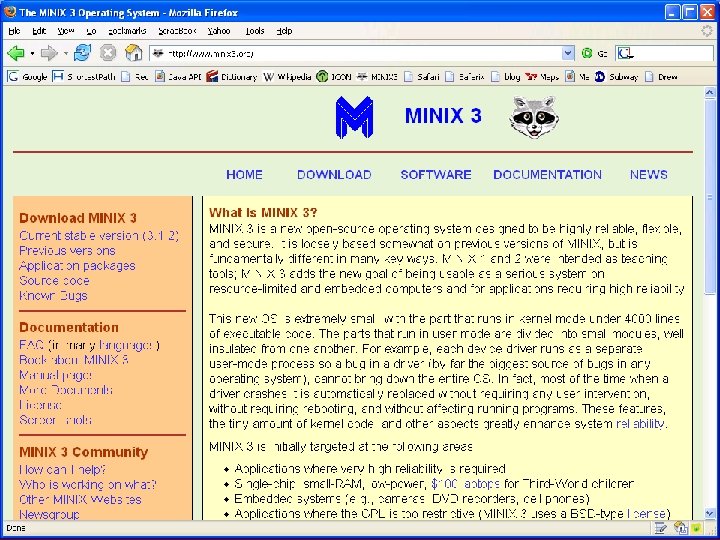Open the Previous versions link
This screenshot has width=720, height=540.
[x=67, y=251]
